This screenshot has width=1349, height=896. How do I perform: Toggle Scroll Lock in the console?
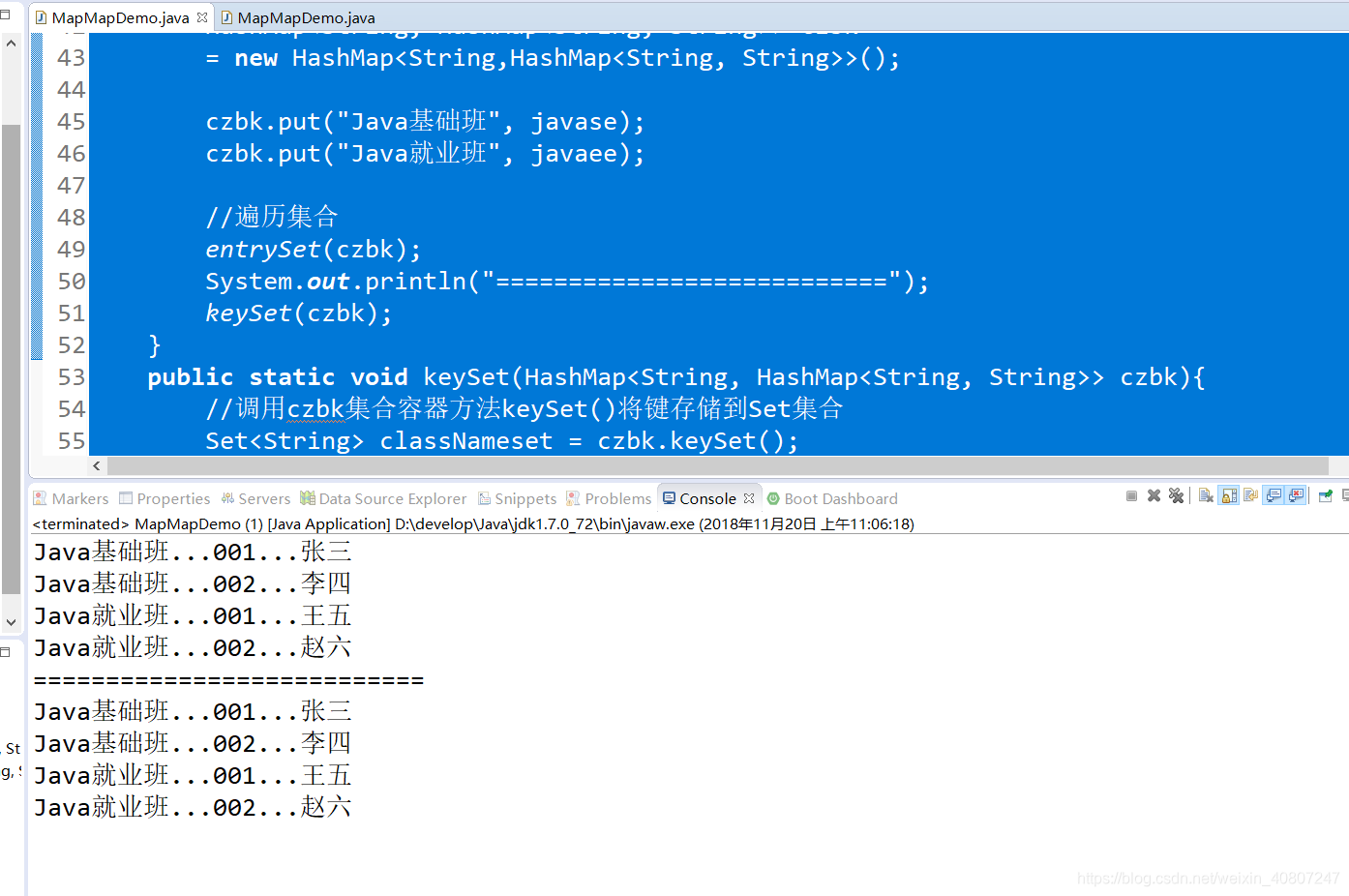1229,496
